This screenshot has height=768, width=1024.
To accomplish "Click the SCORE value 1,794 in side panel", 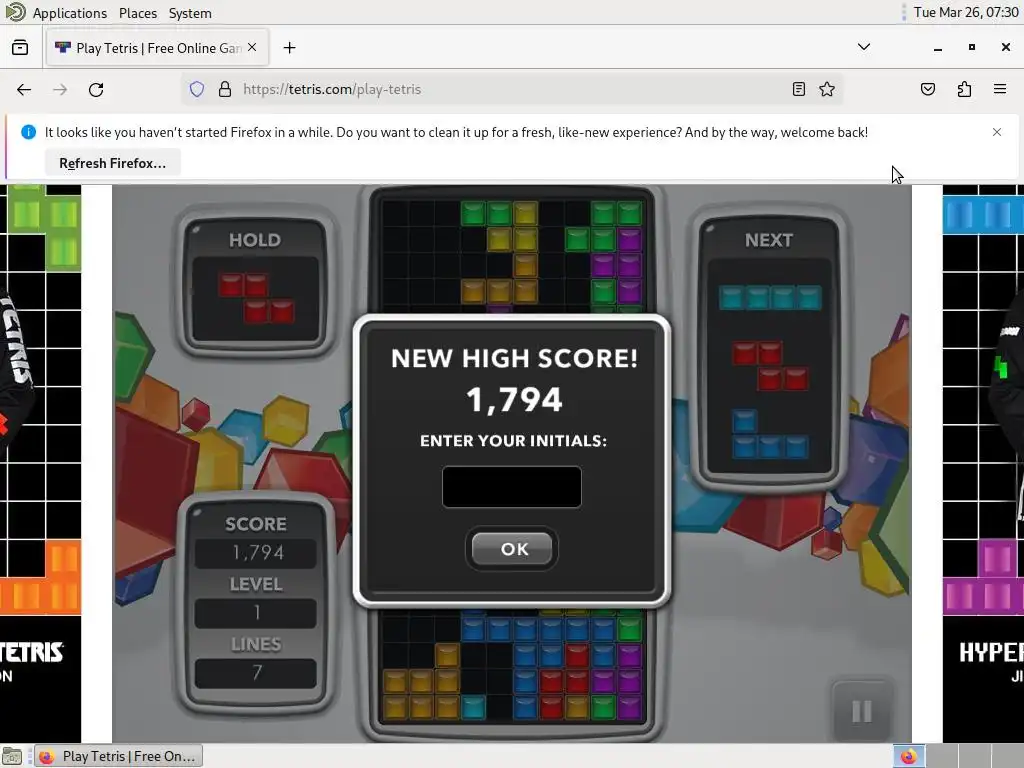I will click(256, 553).
